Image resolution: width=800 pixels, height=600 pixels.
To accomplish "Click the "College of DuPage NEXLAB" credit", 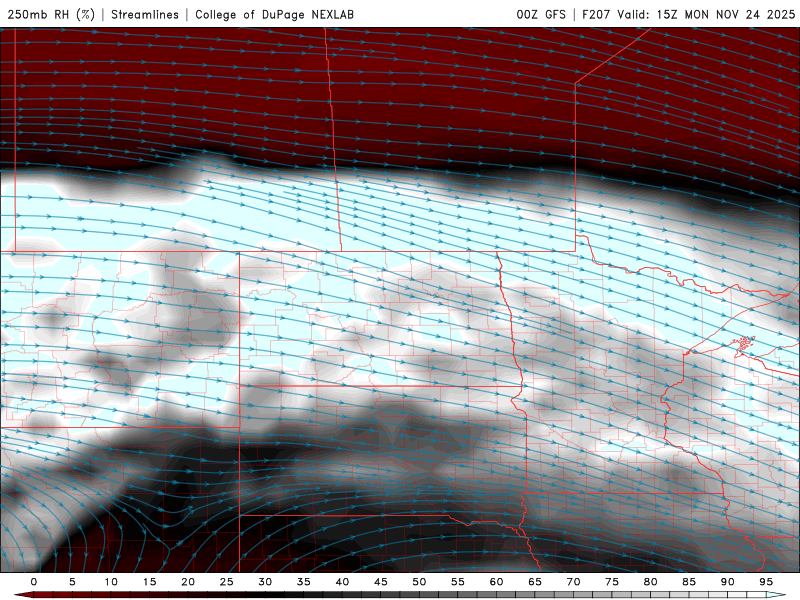I will pos(274,14).
